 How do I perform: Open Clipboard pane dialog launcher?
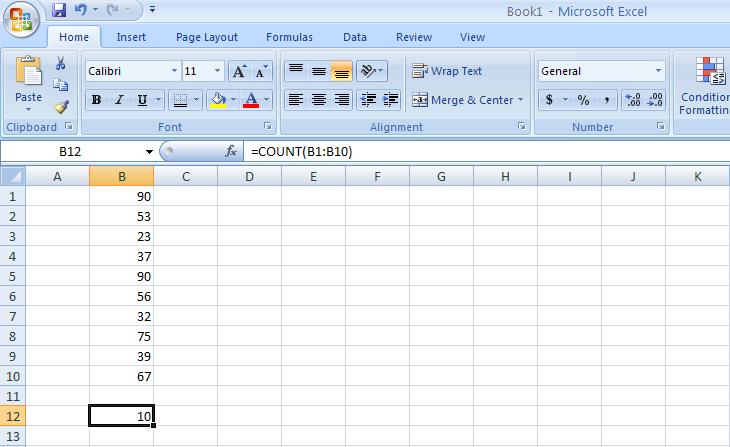coord(69,126)
